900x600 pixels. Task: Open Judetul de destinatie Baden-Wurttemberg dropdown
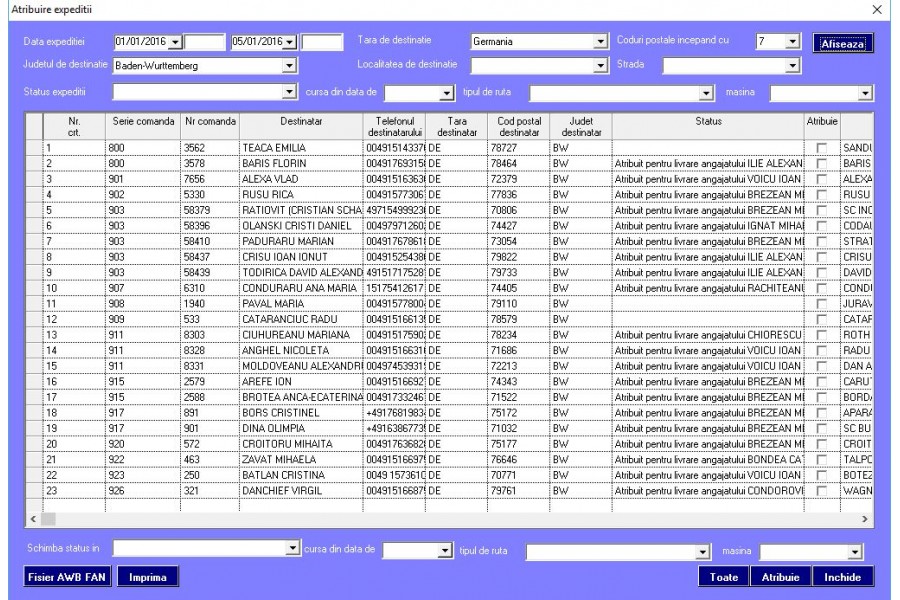click(289, 66)
